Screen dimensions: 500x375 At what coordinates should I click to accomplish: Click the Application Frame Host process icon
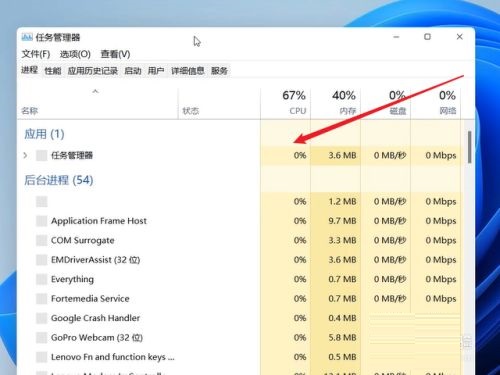42,221
